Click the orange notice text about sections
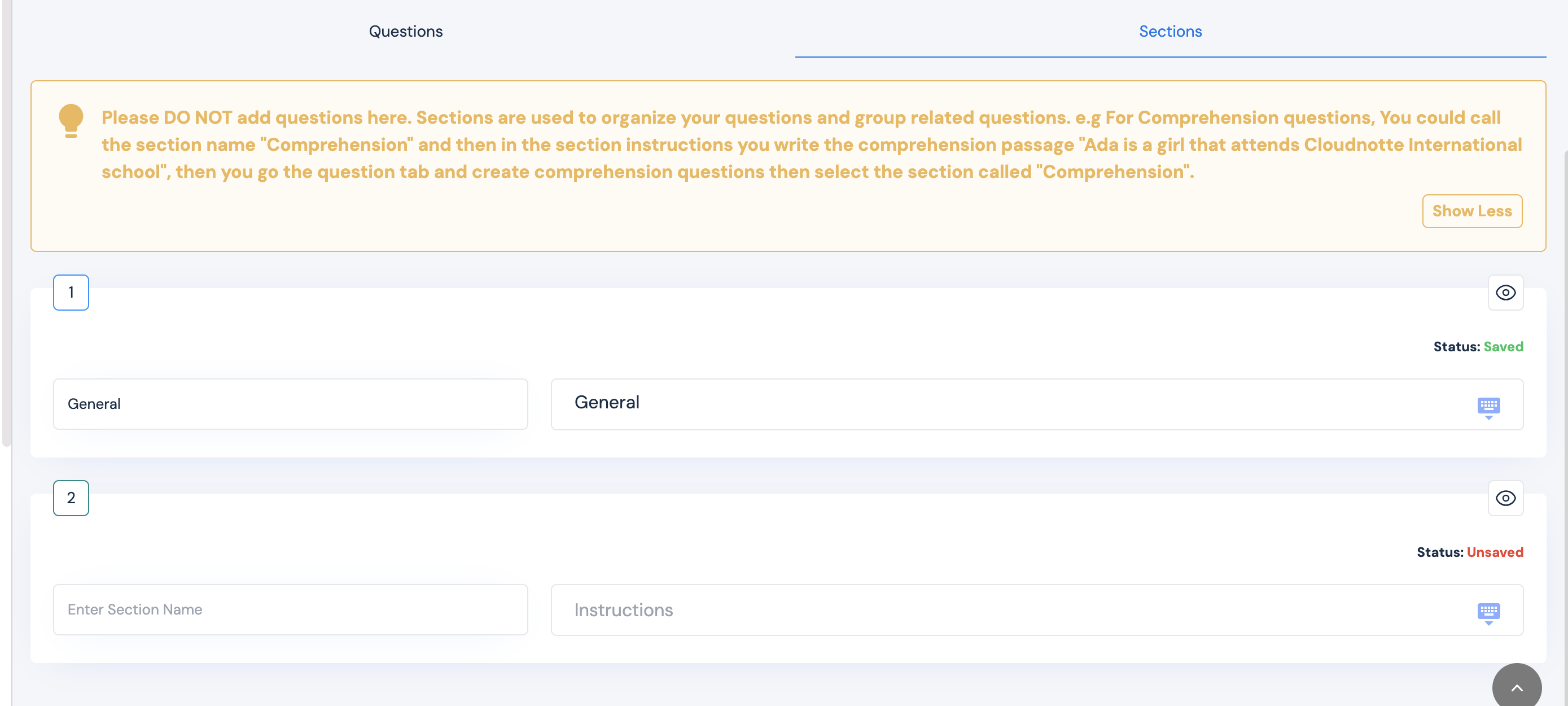 [791, 145]
